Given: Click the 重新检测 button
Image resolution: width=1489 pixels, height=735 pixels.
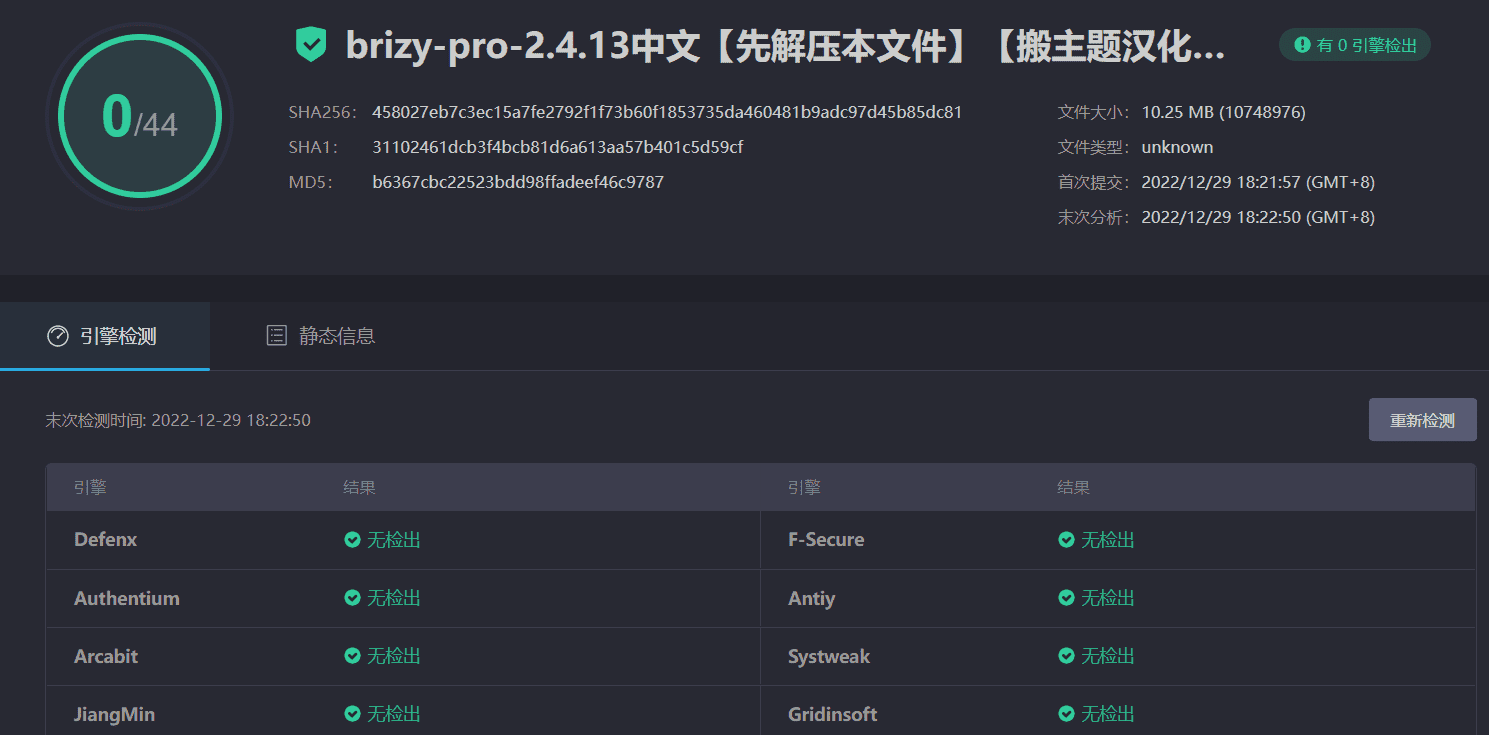Looking at the screenshot, I should [1422, 420].
